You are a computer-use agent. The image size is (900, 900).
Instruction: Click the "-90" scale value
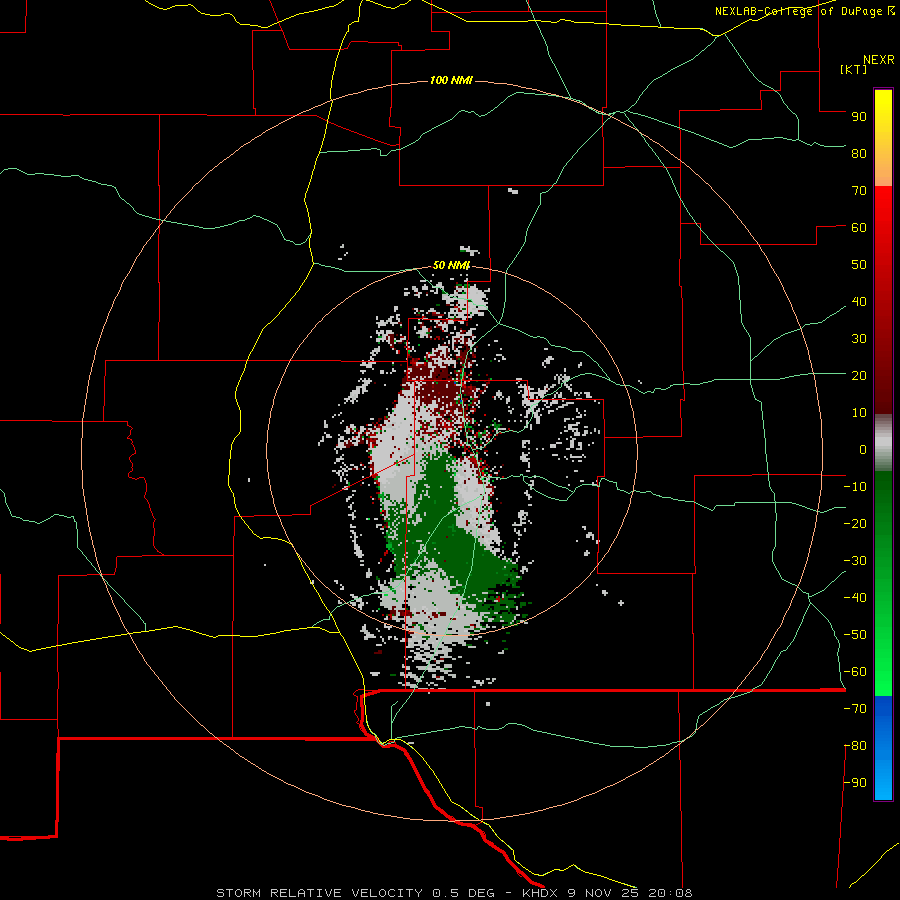coord(855,783)
